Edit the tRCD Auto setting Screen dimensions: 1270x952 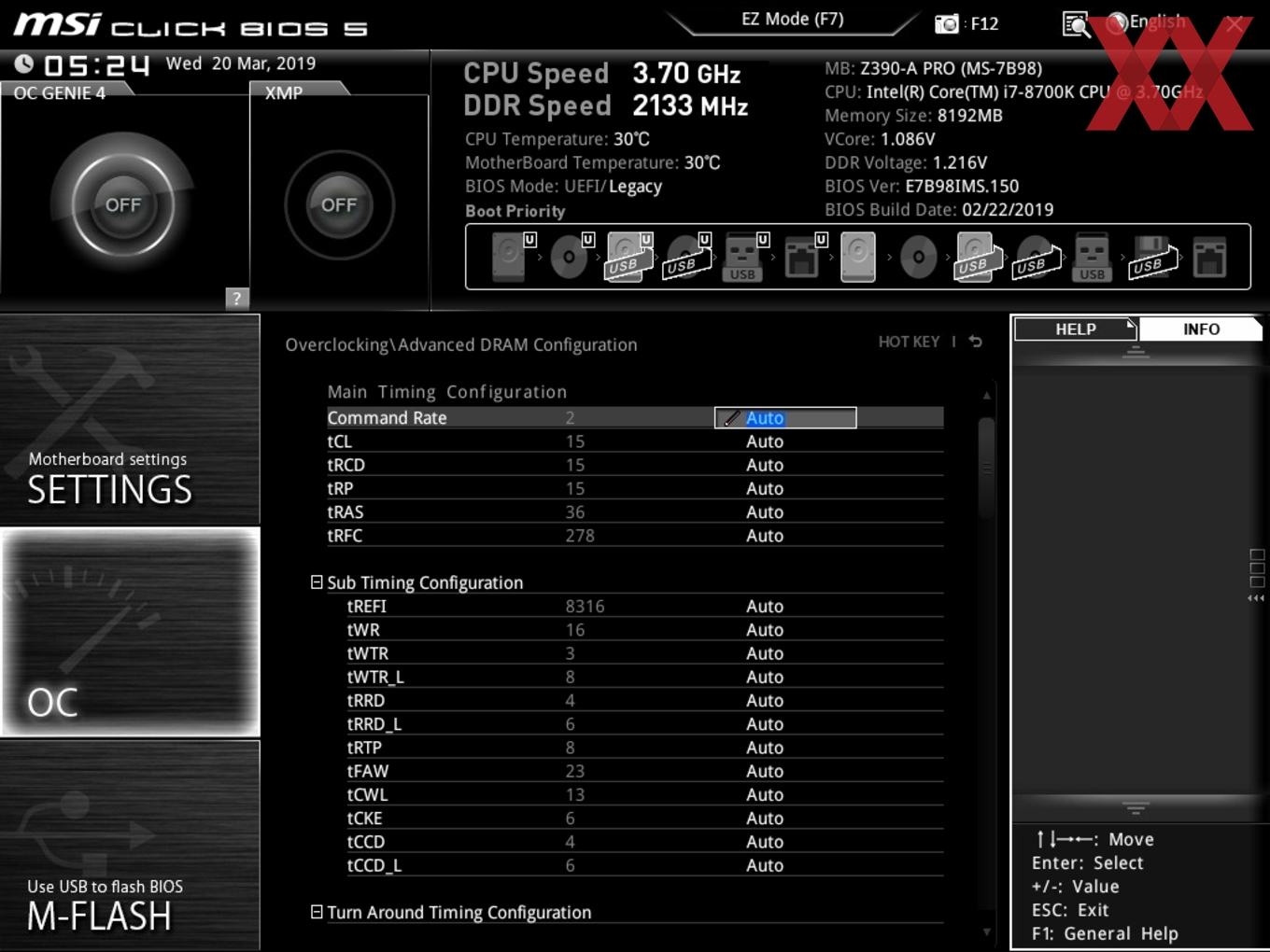765,465
